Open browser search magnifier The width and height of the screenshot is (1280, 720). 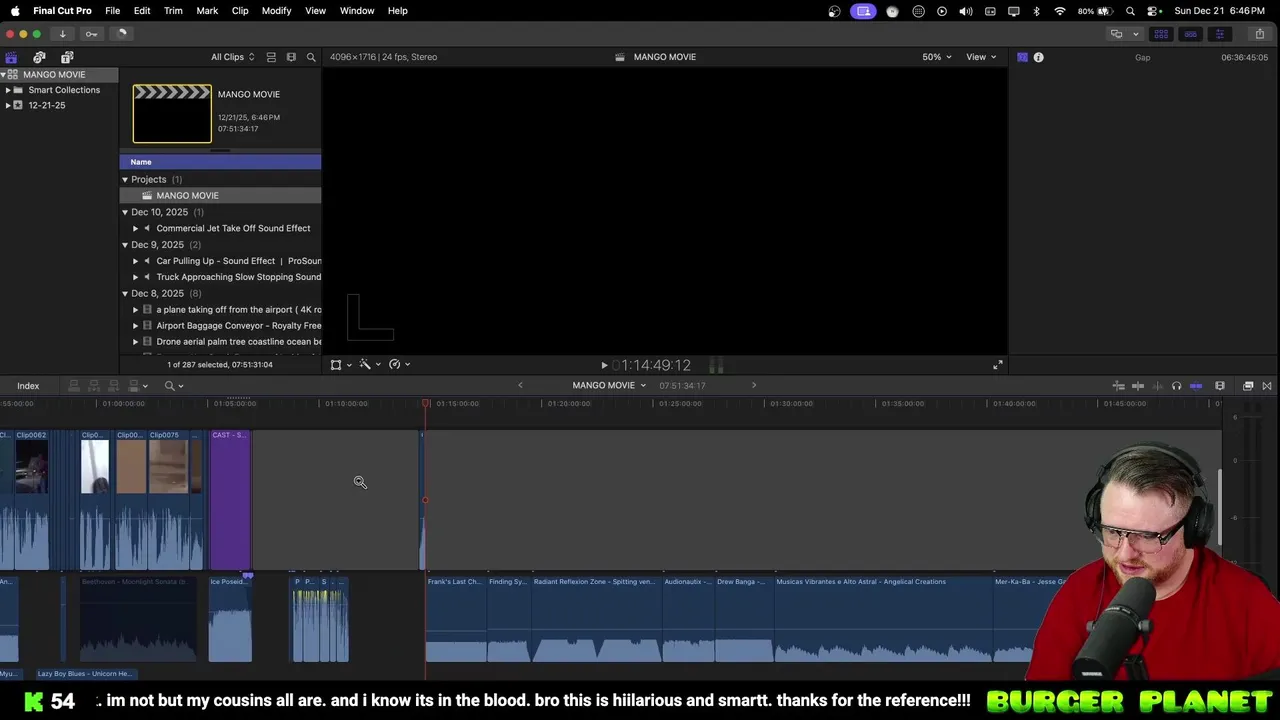coord(311,57)
